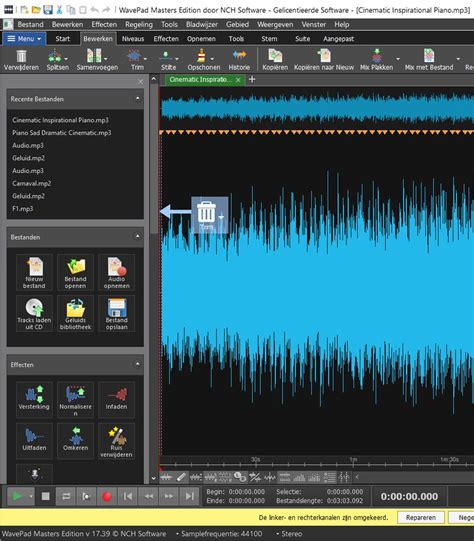Apply the Normaliseren effect icon
Screen dimensions: 474x541
point(75,400)
